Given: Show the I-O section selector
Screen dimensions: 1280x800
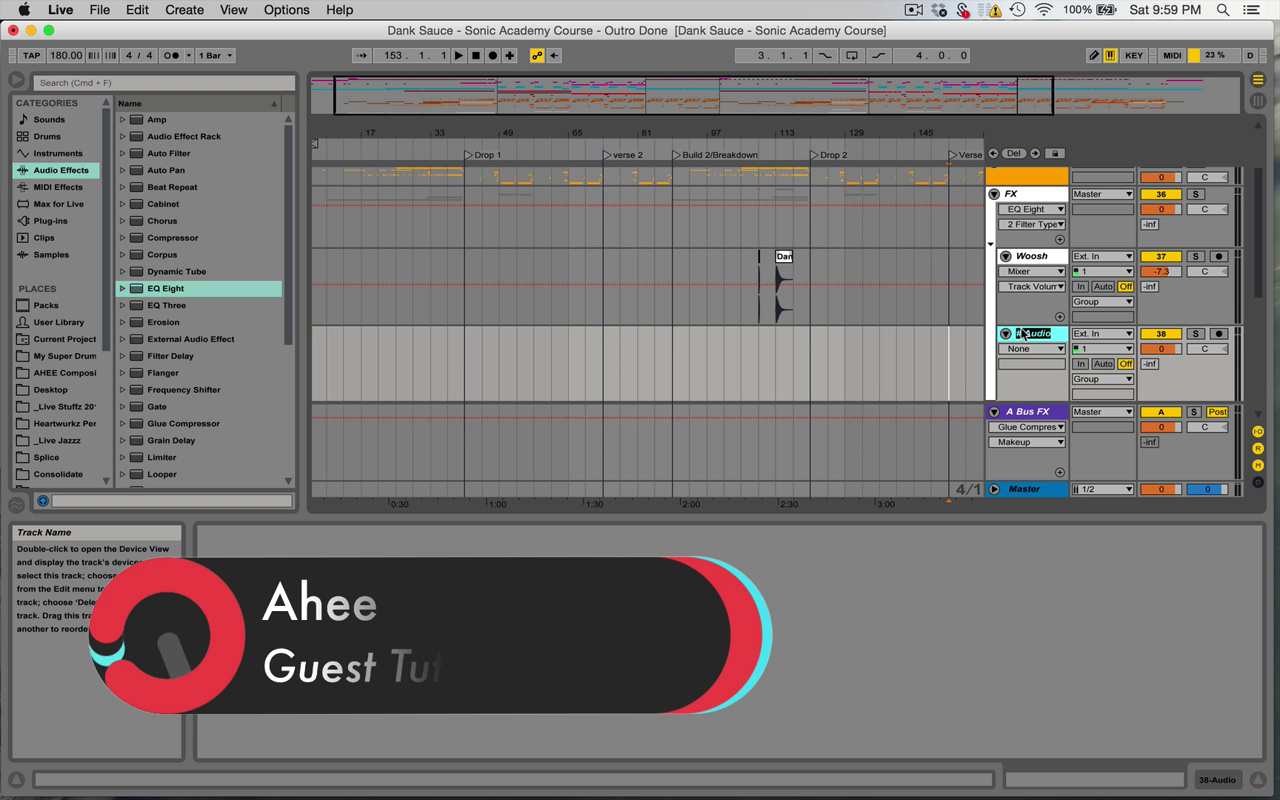Looking at the screenshot, I should 1258,432.
